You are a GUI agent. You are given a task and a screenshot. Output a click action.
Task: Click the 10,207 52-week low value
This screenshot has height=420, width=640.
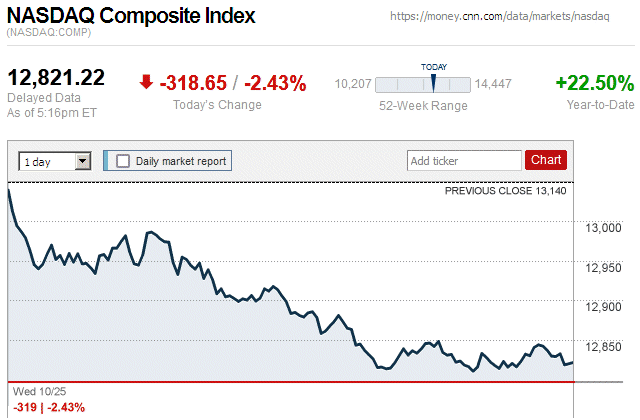(353, 84)
